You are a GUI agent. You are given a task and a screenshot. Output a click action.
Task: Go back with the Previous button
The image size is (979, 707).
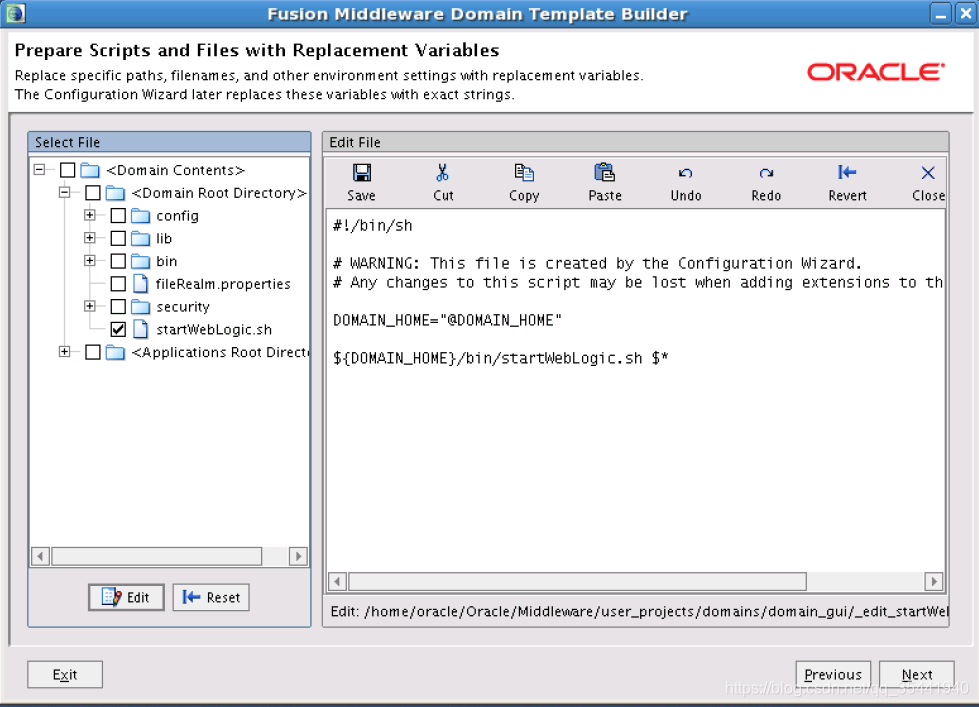pyautogui.click(x=833, y=675)
